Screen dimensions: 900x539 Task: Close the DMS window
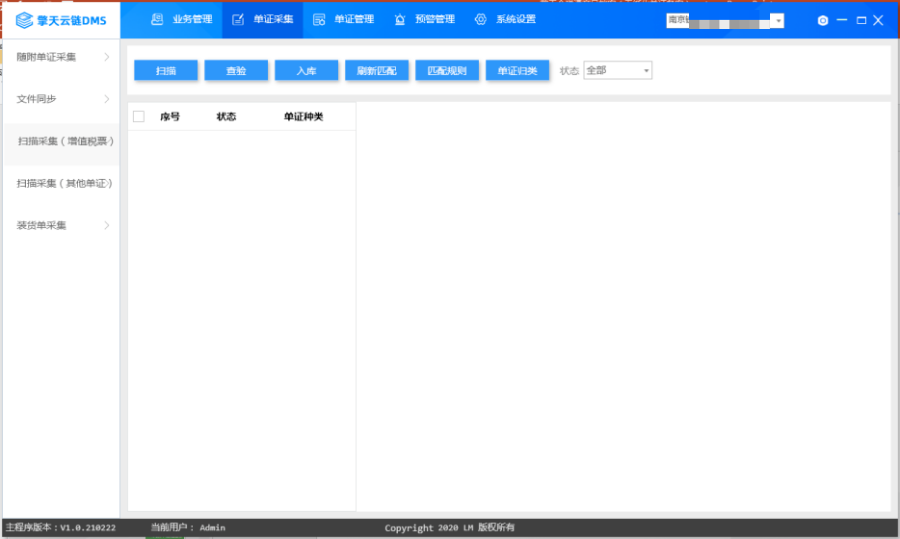878,20
